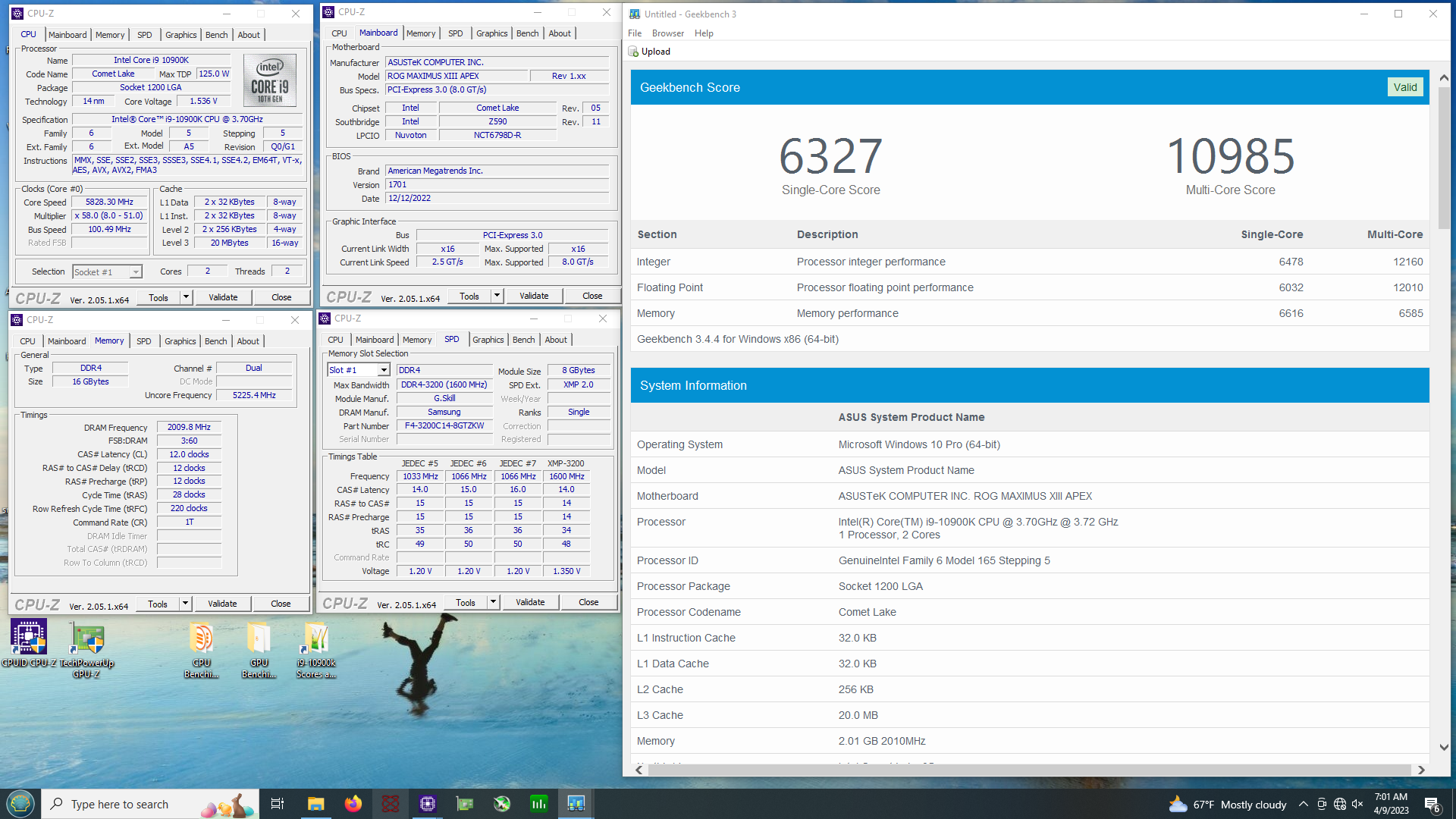Switch to About tab in SPD window
The height and width of the screenshot is (819, 1456).
[556, 340]
